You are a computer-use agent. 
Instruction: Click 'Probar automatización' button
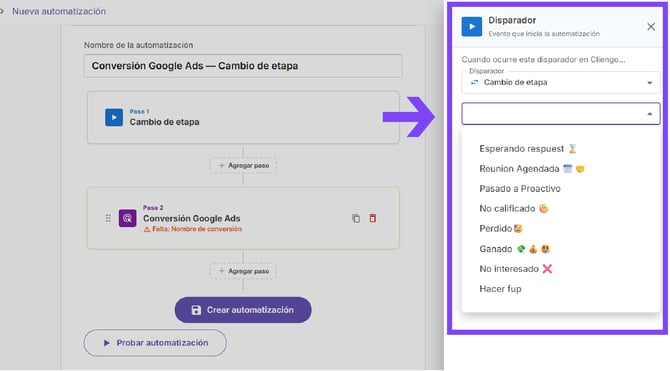point(155,343)
